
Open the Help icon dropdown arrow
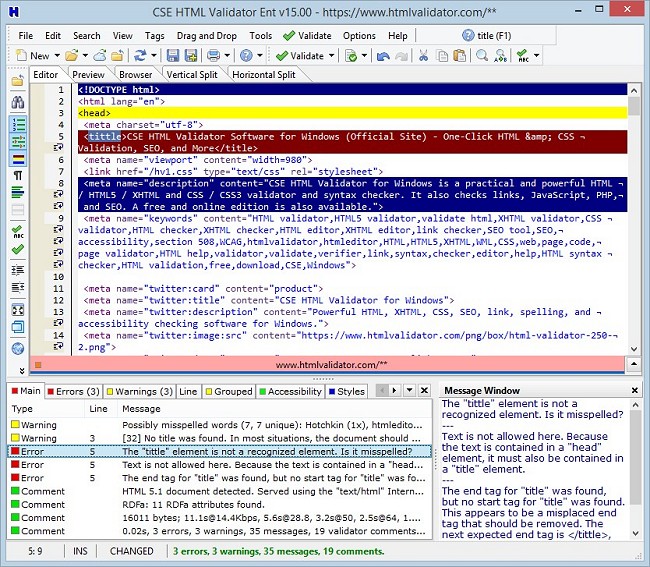tap(259, 56)
